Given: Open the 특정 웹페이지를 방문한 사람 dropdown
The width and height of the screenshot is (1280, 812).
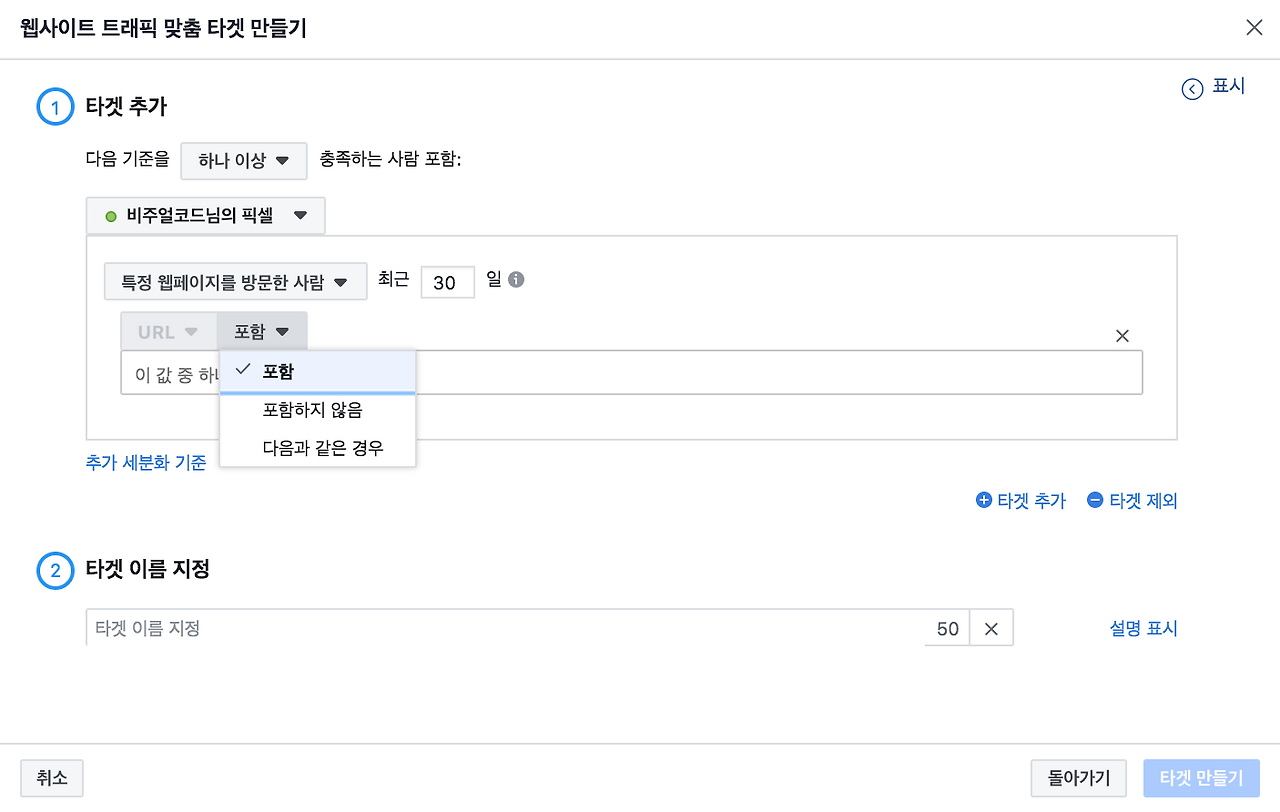Looking at the screenshot, I should 235,281.
